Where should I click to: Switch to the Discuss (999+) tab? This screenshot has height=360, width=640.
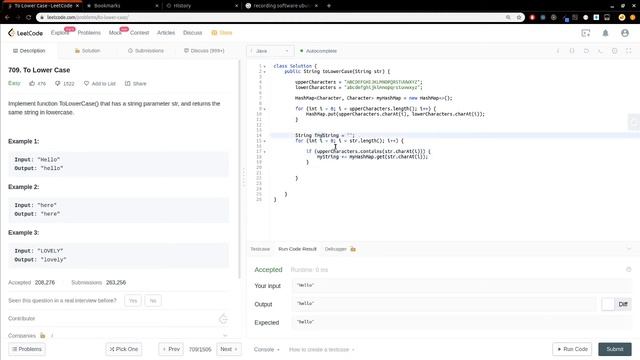(204, 51)
